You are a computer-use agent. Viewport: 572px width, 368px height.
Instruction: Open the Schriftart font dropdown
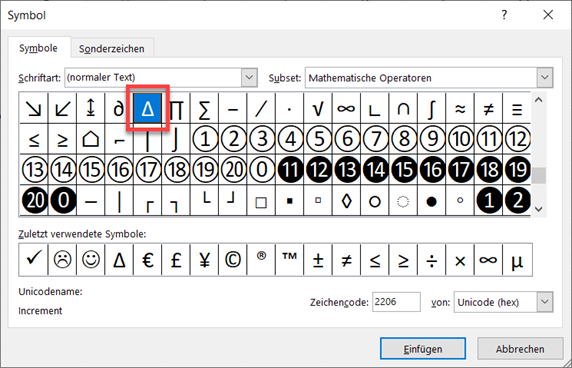249,77
